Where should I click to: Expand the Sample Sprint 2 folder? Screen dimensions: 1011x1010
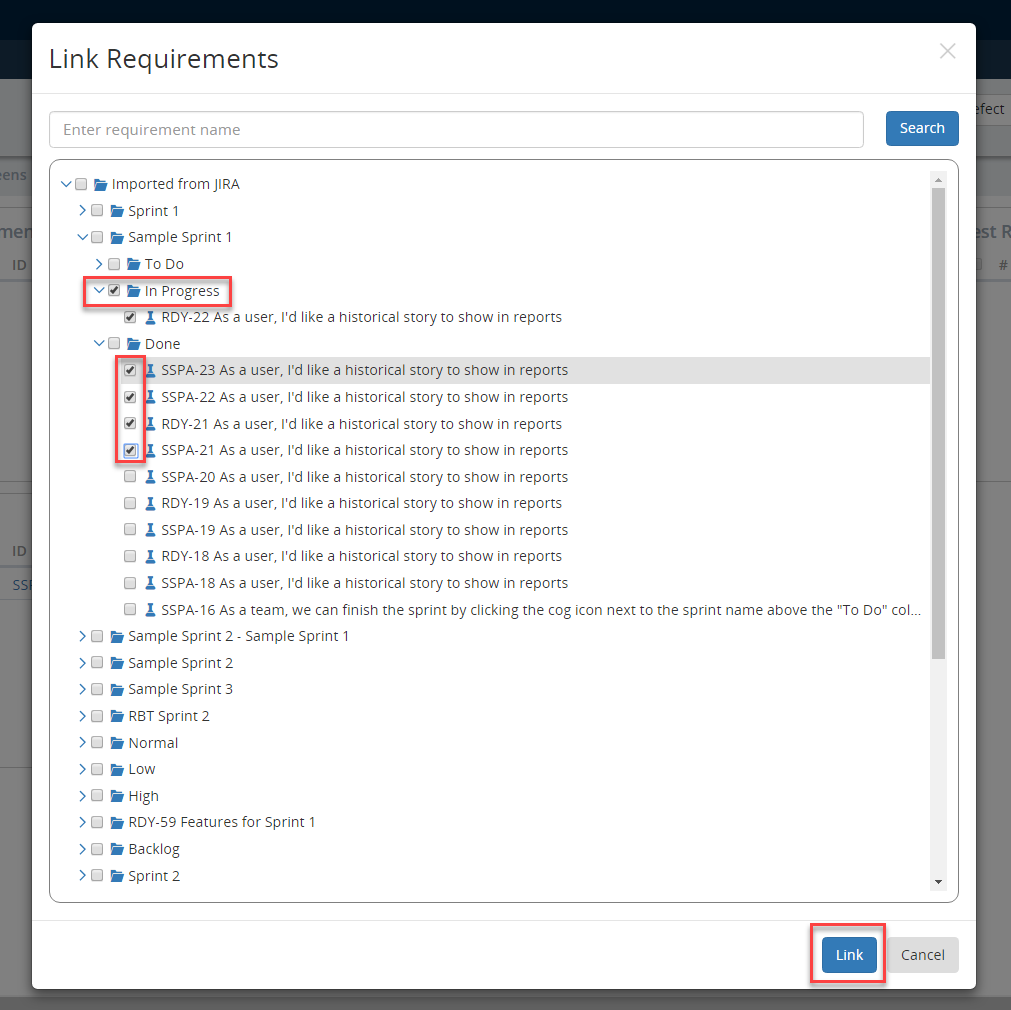(x=82, y=663)
